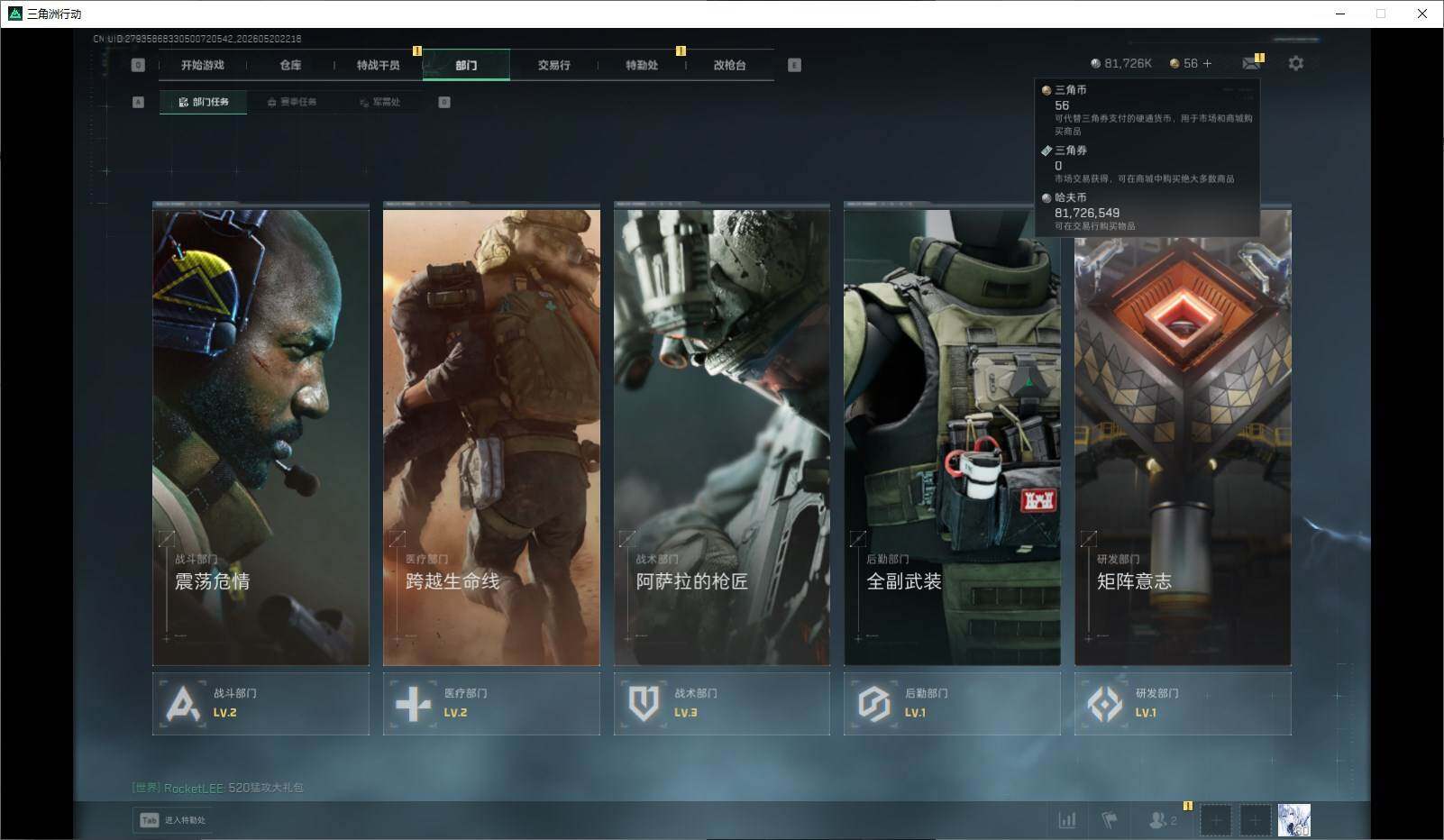Click the Tab key icon at bottom left
1444x840 pixels.
(x=150, y=820)
